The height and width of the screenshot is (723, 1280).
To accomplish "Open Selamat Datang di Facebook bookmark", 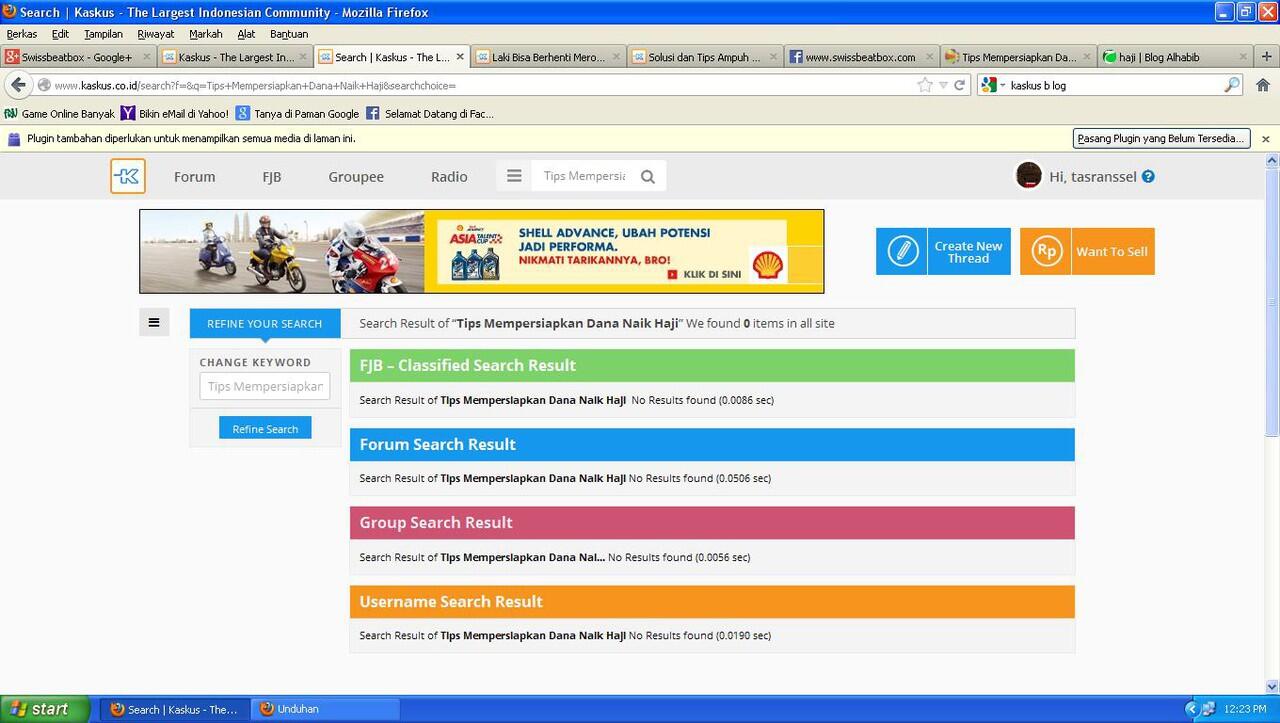I will [x=430, y=114].
